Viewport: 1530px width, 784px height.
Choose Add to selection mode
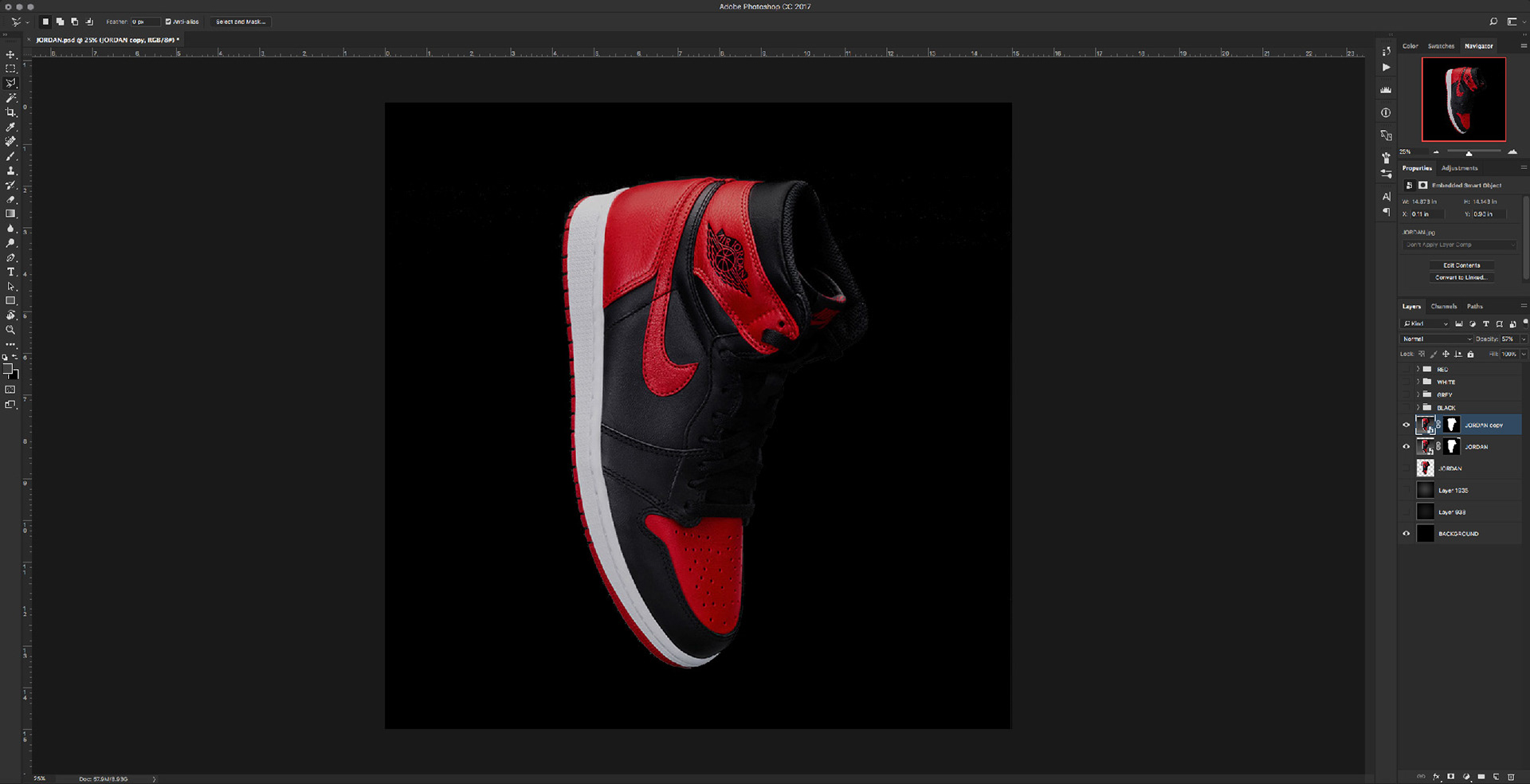click(60, 22)
